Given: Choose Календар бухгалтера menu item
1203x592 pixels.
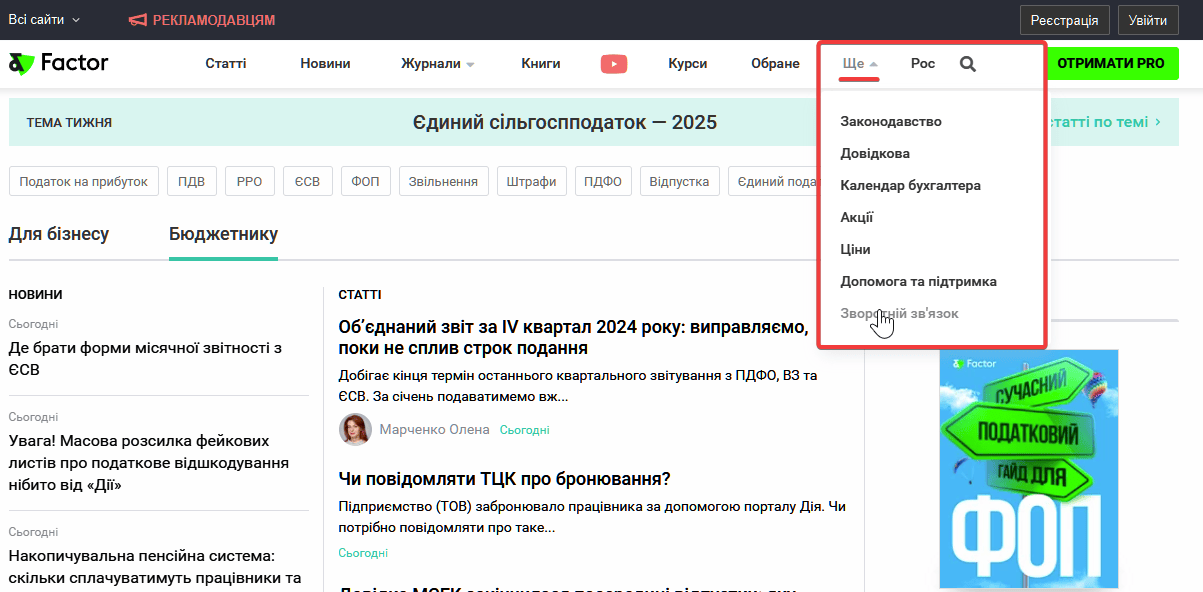Looking at the screenshot, I should [x=910, y=186].
